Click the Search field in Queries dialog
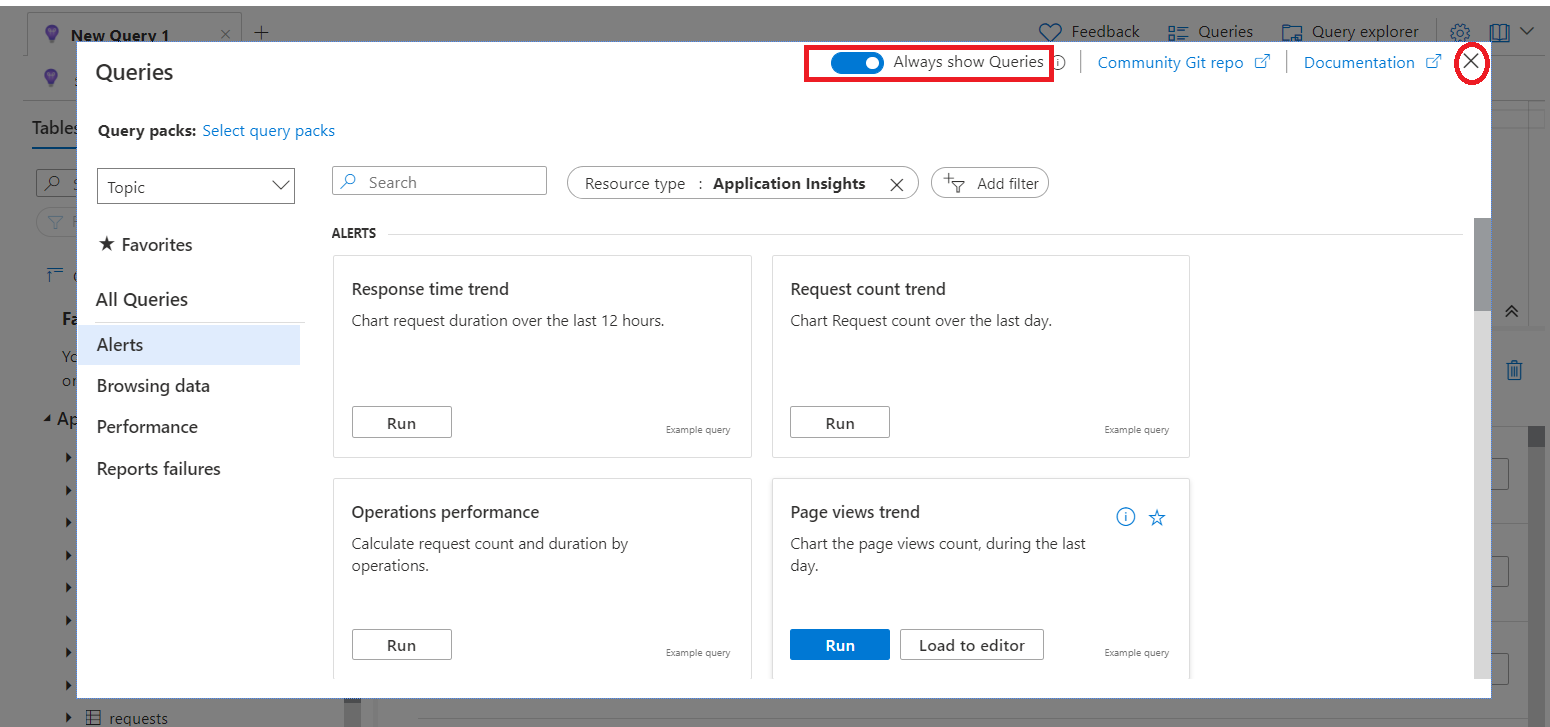Screen dimensions: 1550x727 pos(439,182)
